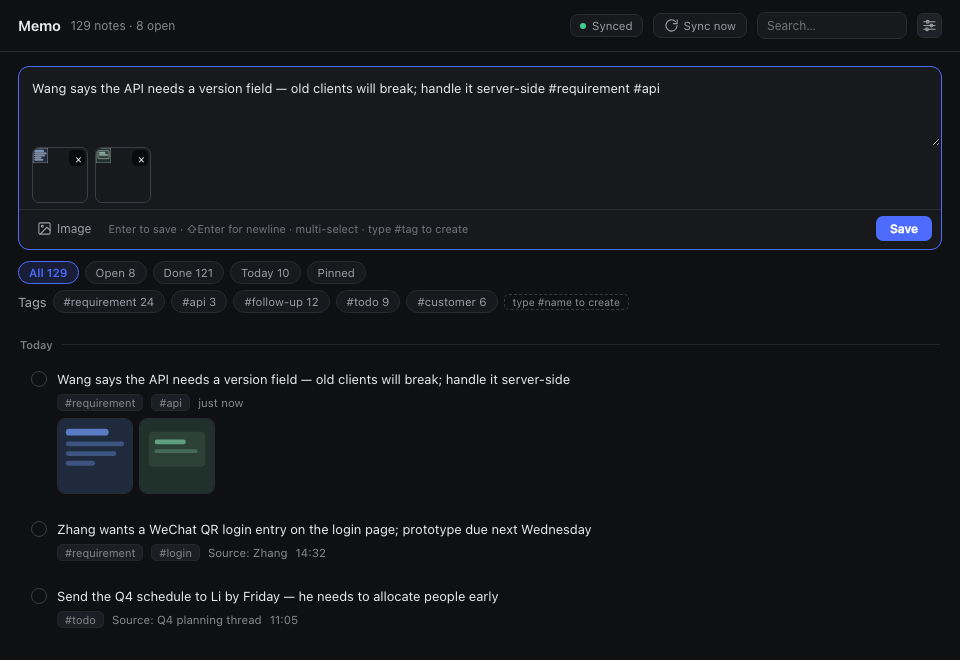Remove the first attached blue image
The width and height of the screenshot is (960, 660).
78,160
